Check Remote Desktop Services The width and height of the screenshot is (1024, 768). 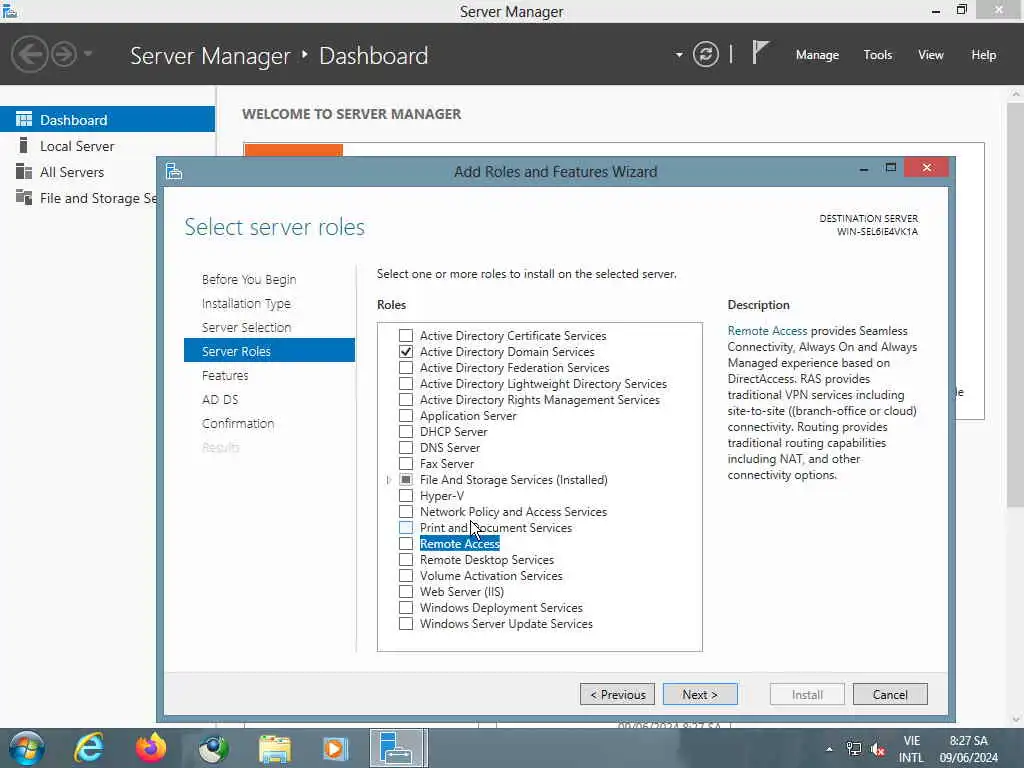coord(406,560)
